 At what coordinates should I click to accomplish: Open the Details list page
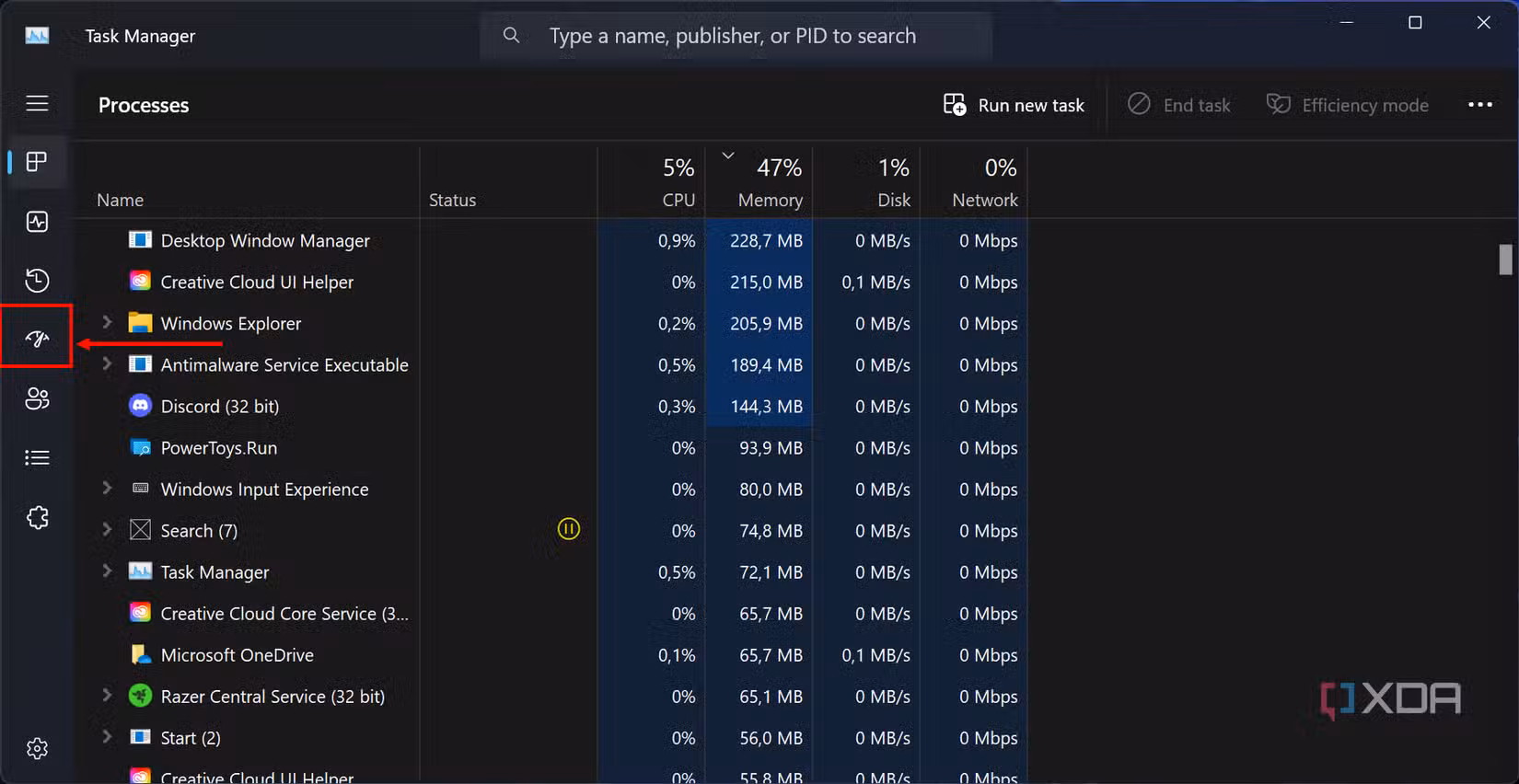tap(37, 457)
